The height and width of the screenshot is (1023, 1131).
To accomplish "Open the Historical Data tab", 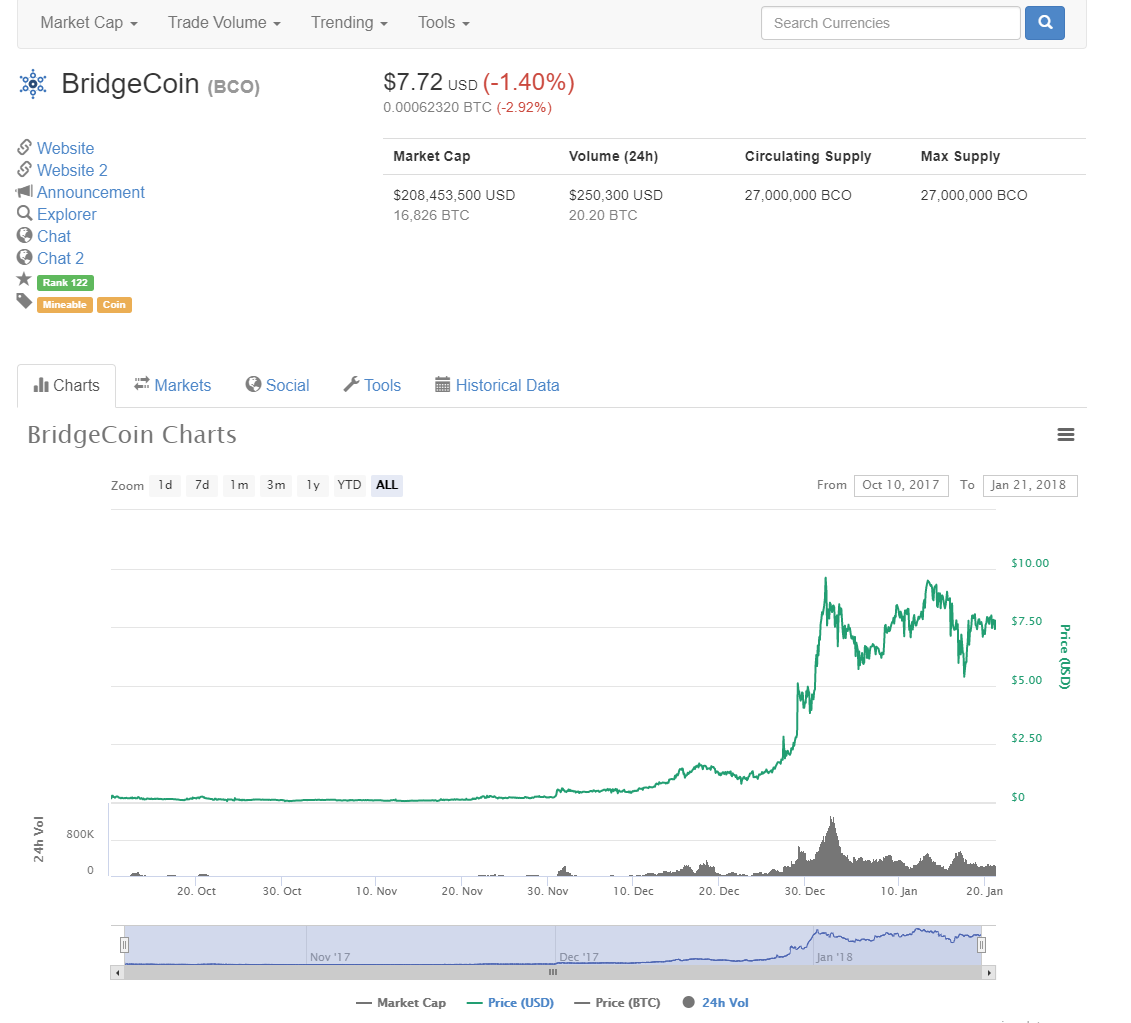I will [497, 385].
